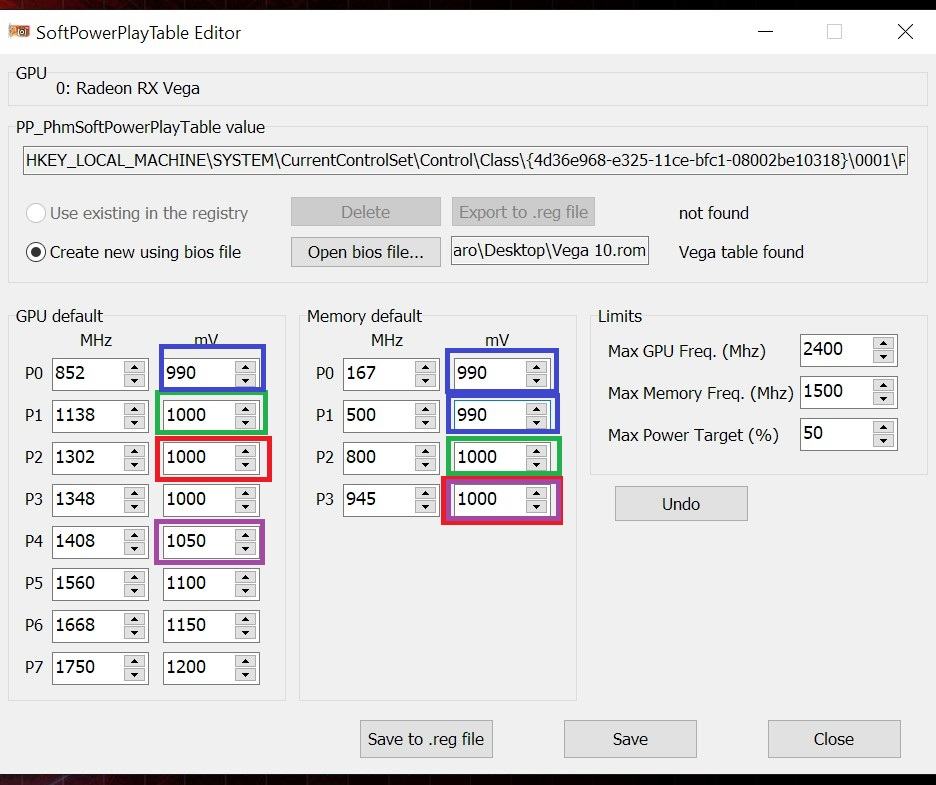Decrease Memory P3 MHz with down arrow
The image size is (936, 785).
(x=426, y=507)
